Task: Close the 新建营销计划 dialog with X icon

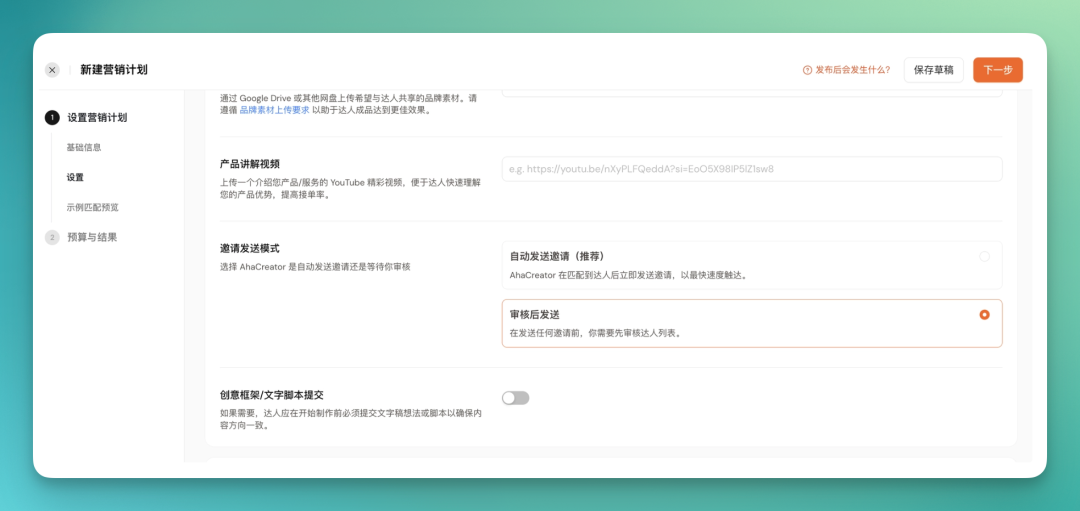Action: click(x=52, y=70)
